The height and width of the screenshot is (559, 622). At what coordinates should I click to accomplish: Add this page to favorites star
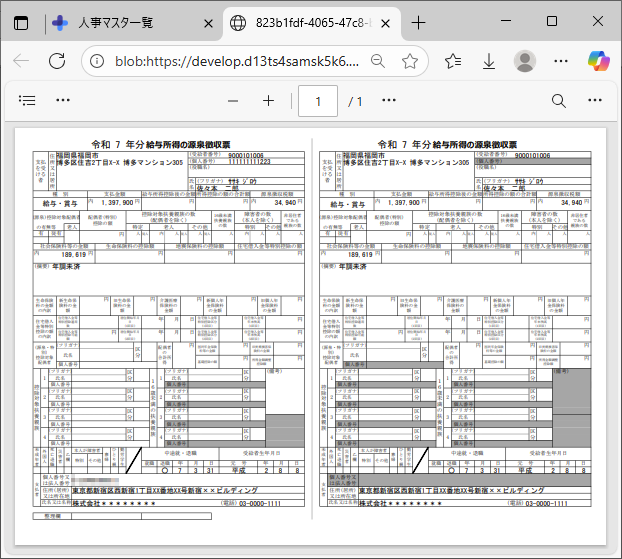click(410, 61)
